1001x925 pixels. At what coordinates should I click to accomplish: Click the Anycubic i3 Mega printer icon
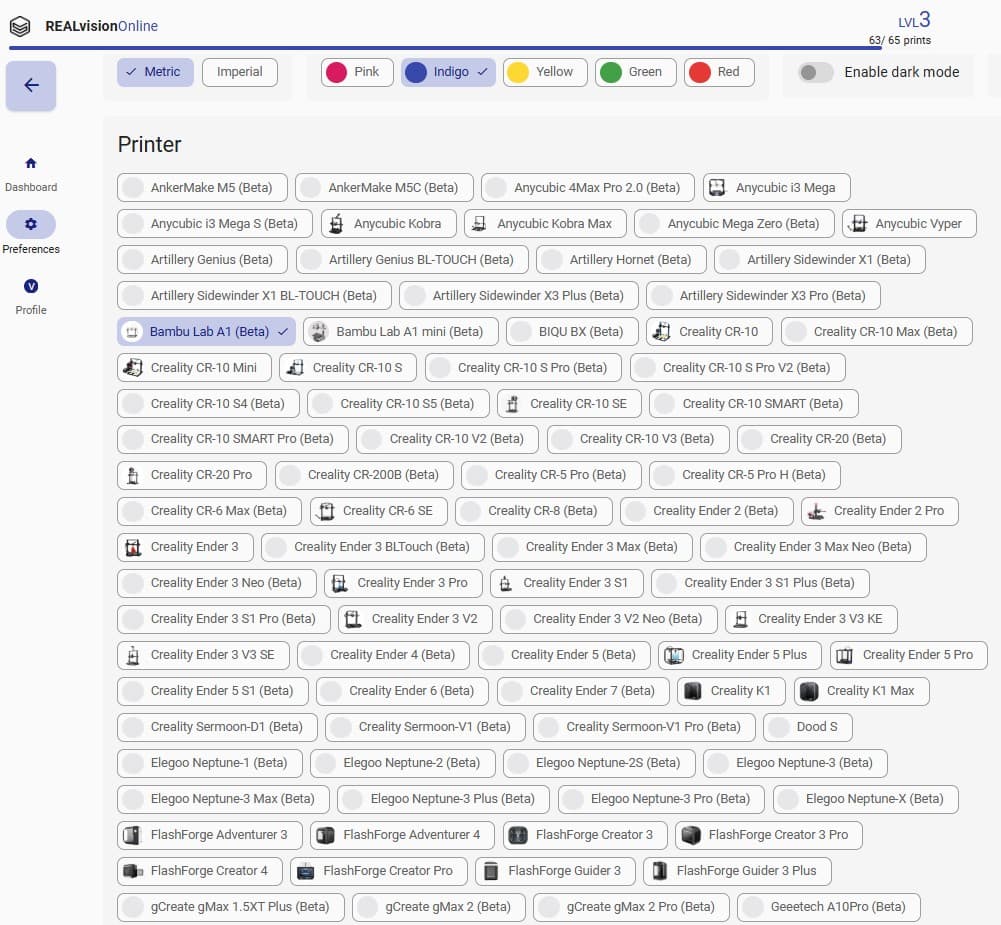(718, 188)
